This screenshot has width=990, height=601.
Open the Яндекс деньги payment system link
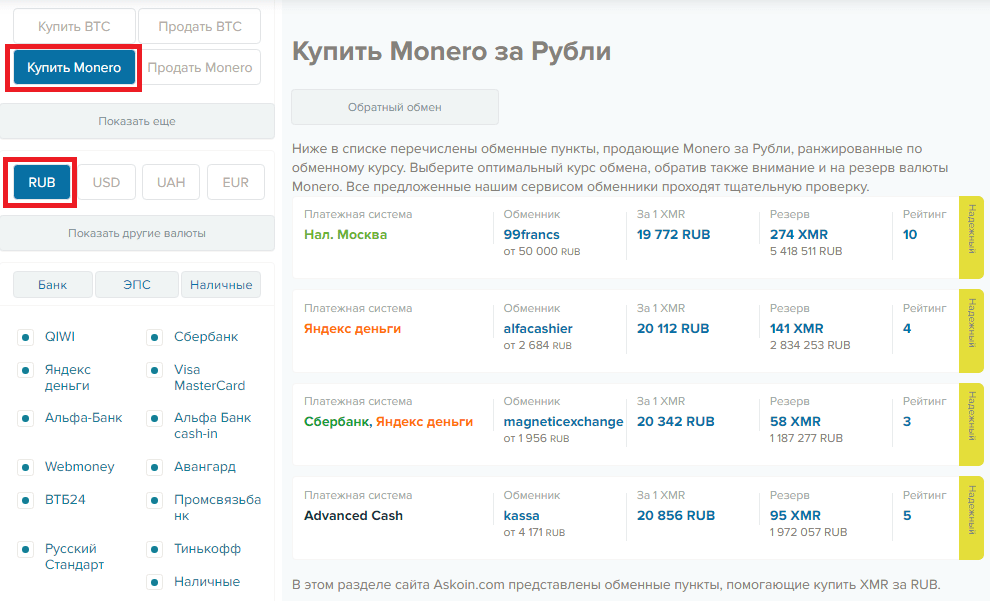coord(352,328)
